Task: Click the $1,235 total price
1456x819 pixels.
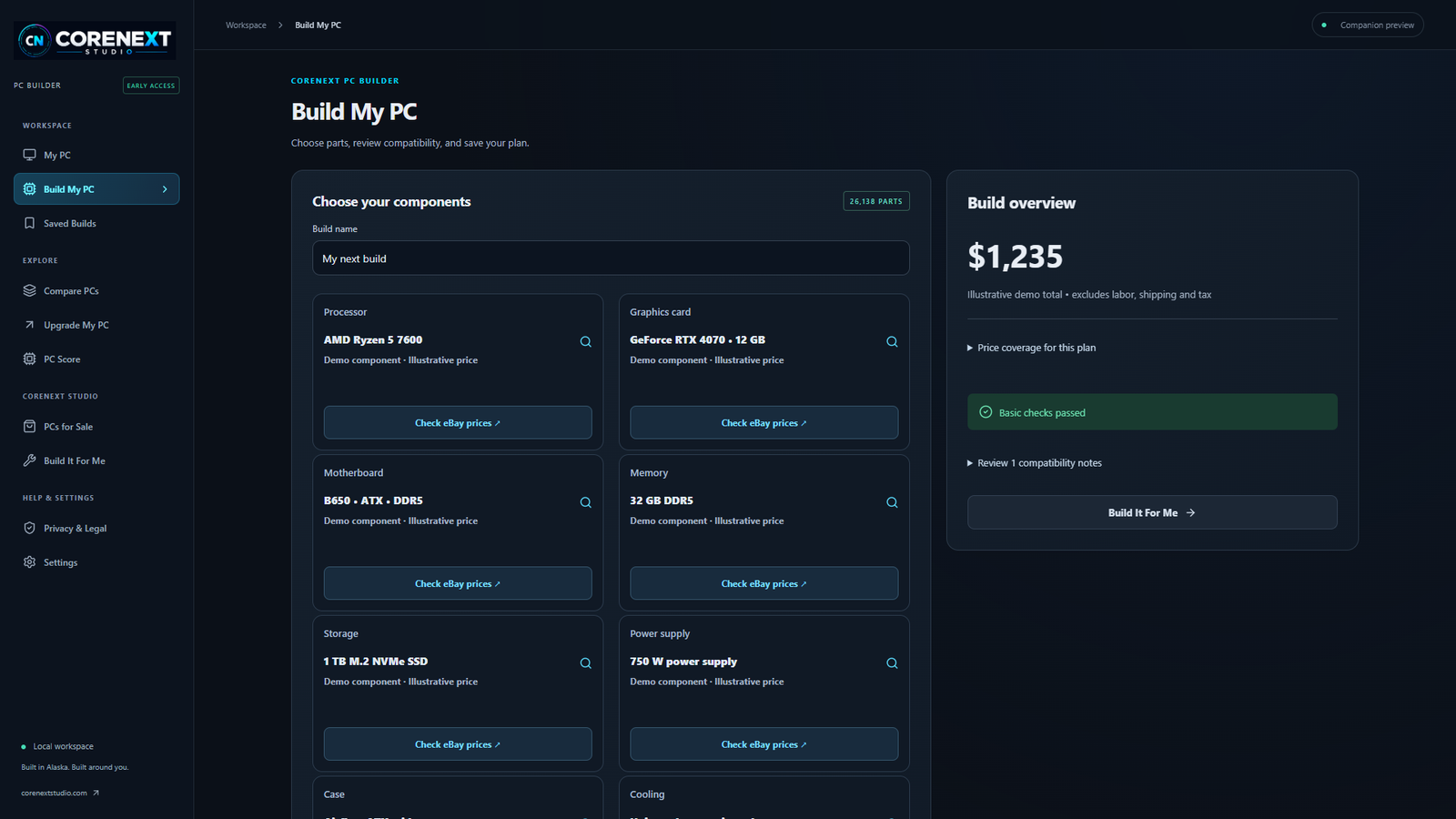Action: (x=1015, y=257)
